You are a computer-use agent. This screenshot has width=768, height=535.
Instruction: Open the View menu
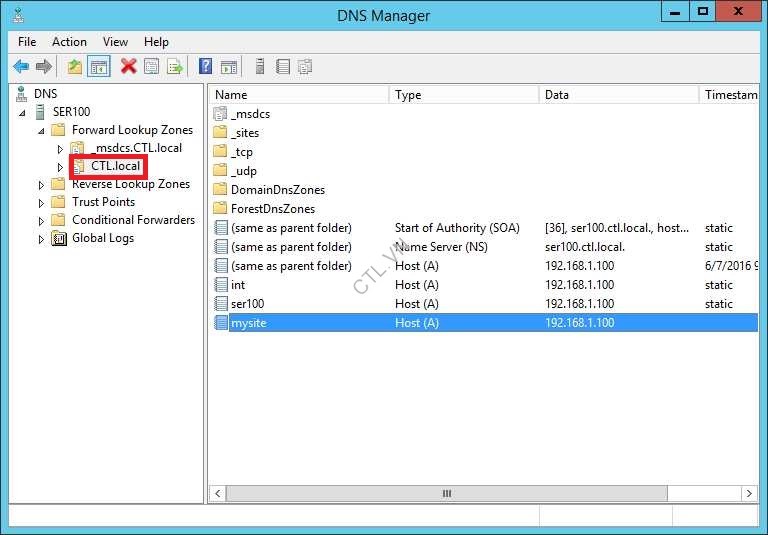pos(115,42)
